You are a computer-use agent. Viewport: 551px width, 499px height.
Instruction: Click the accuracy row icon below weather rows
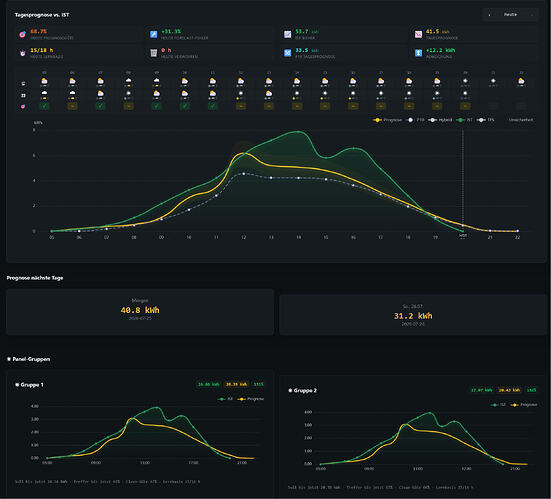coord(23,106)
